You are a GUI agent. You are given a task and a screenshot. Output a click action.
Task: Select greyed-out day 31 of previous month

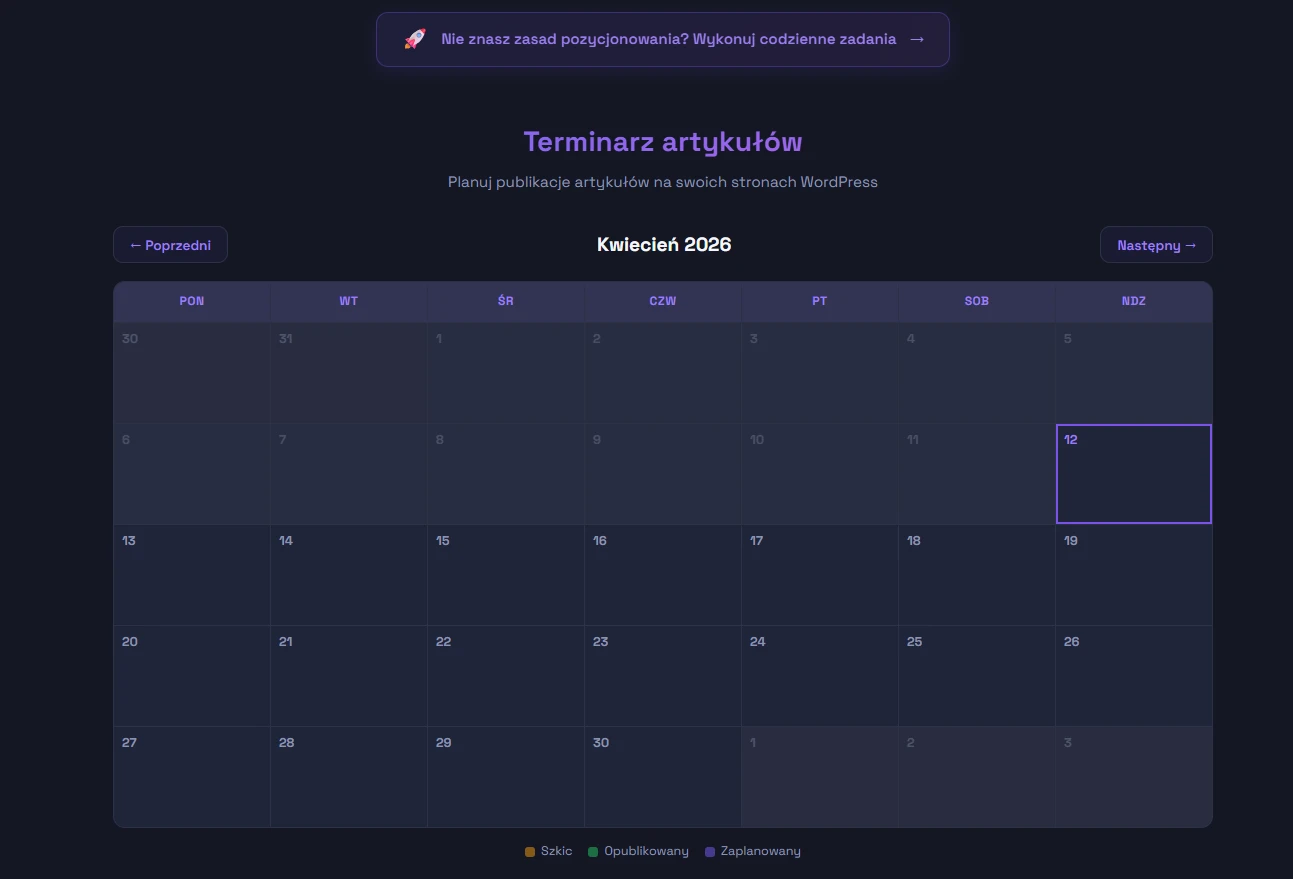tap(348, 373)
